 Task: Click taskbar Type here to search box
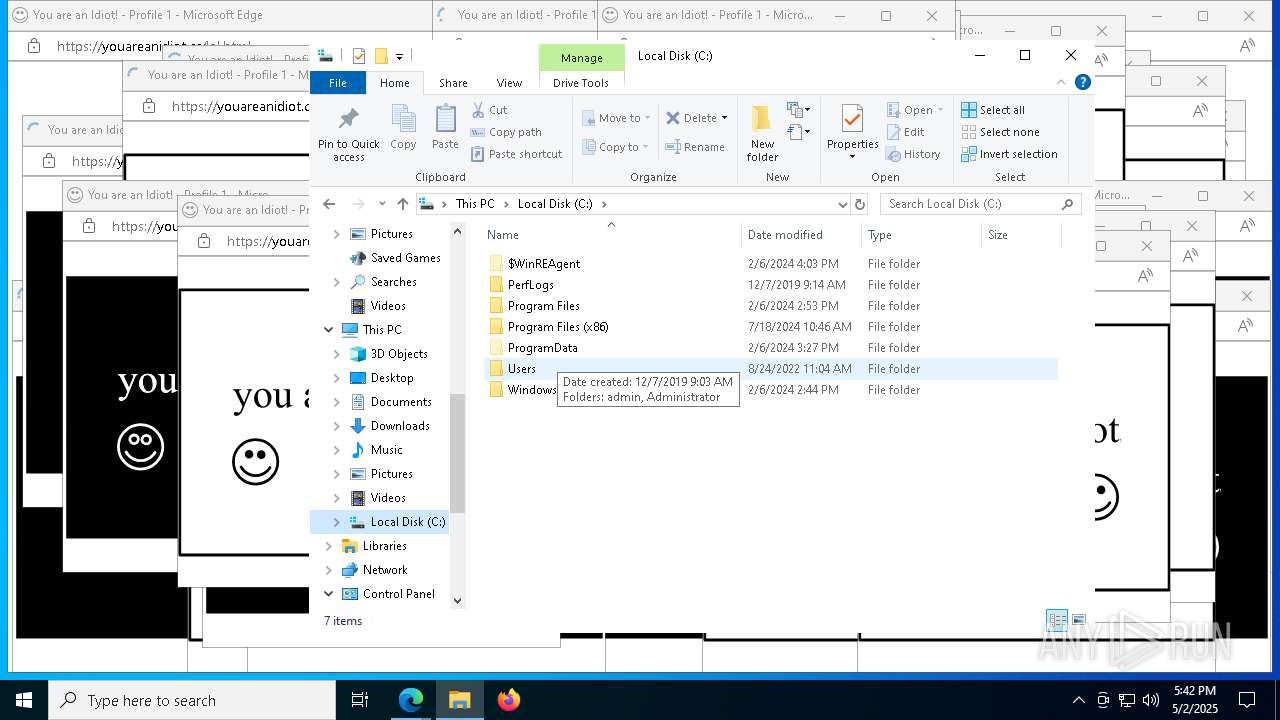click(x=192, y=700)
